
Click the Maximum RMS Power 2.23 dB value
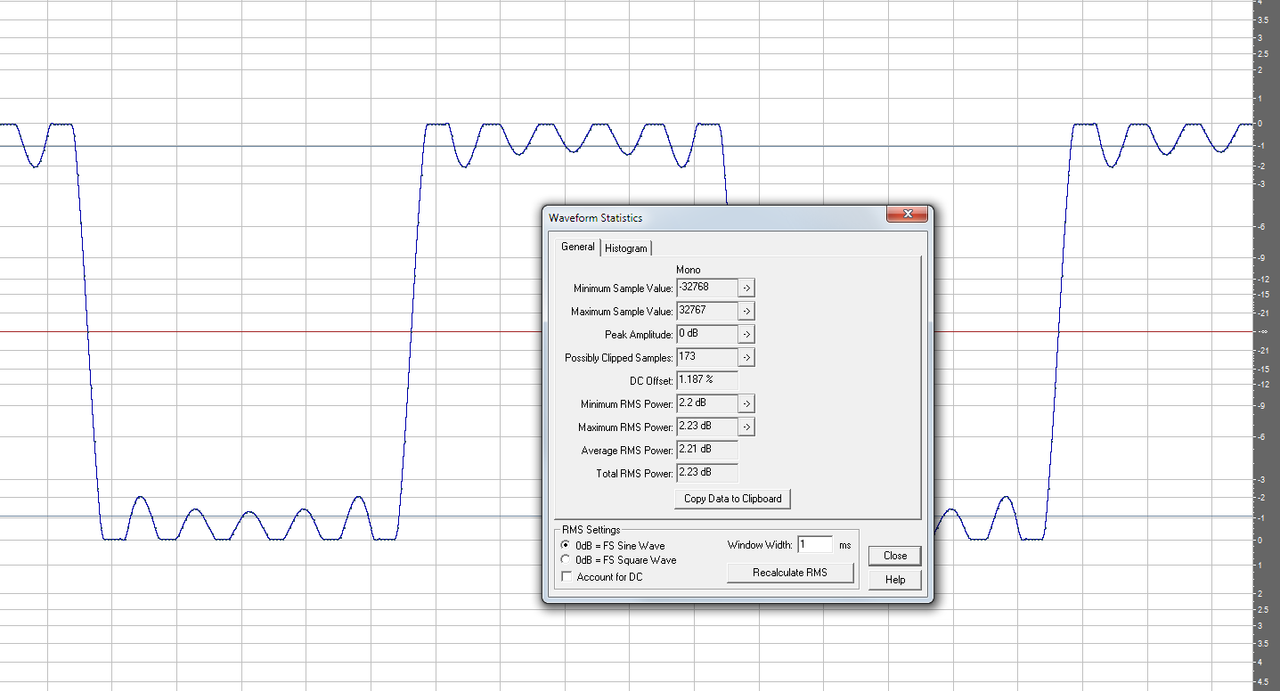707,427
